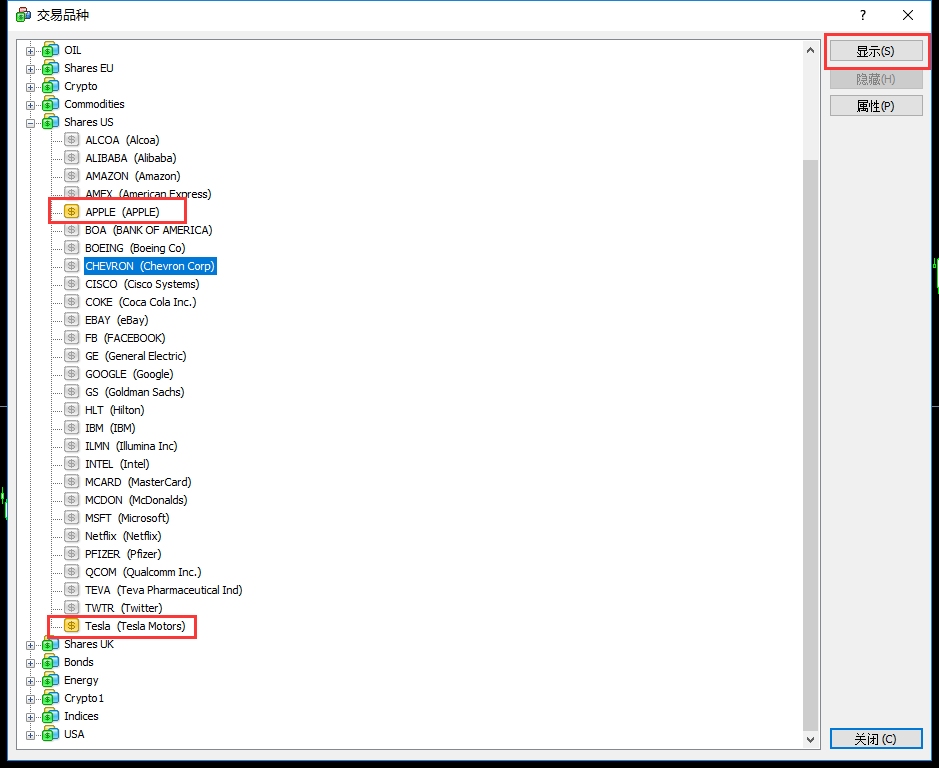Image resolution: width=939 pixels, height=768 pixels.
Task: Select the INTEL (Intel) symbol
Action: pos(117,464)
